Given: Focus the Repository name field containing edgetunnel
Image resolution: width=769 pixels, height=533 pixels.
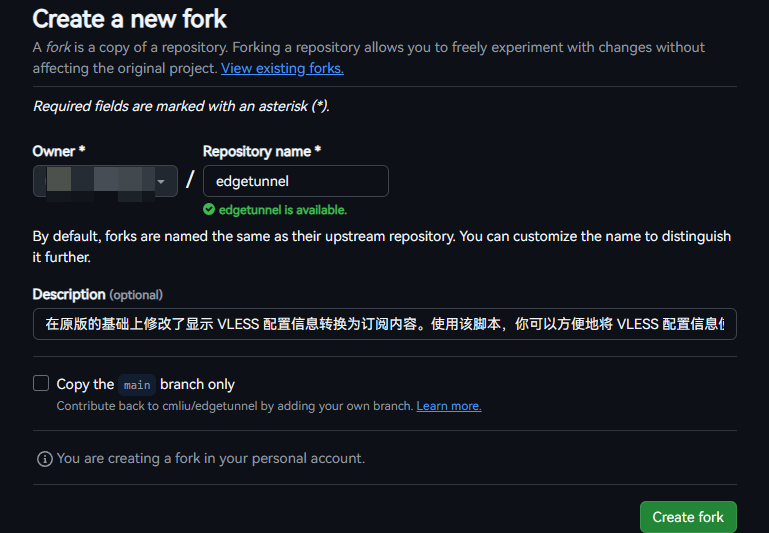Looking at the screenshot, I should (295, 181).
